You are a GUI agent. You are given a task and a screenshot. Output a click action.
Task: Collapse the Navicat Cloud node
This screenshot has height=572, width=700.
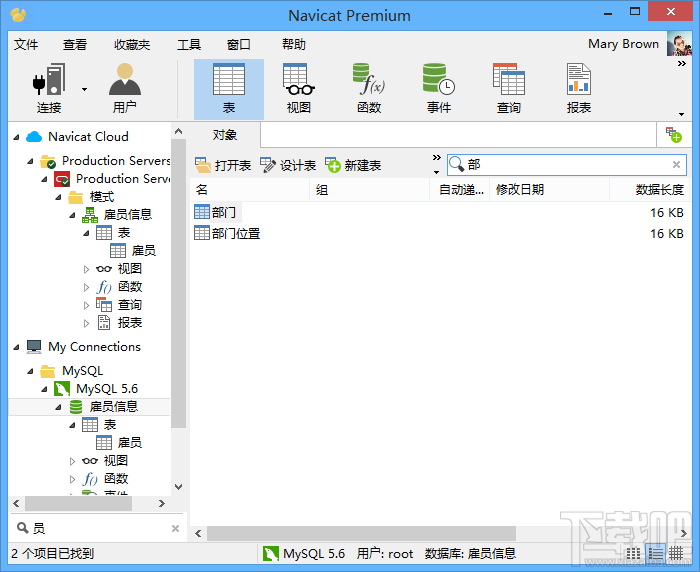tap(17, 137)
